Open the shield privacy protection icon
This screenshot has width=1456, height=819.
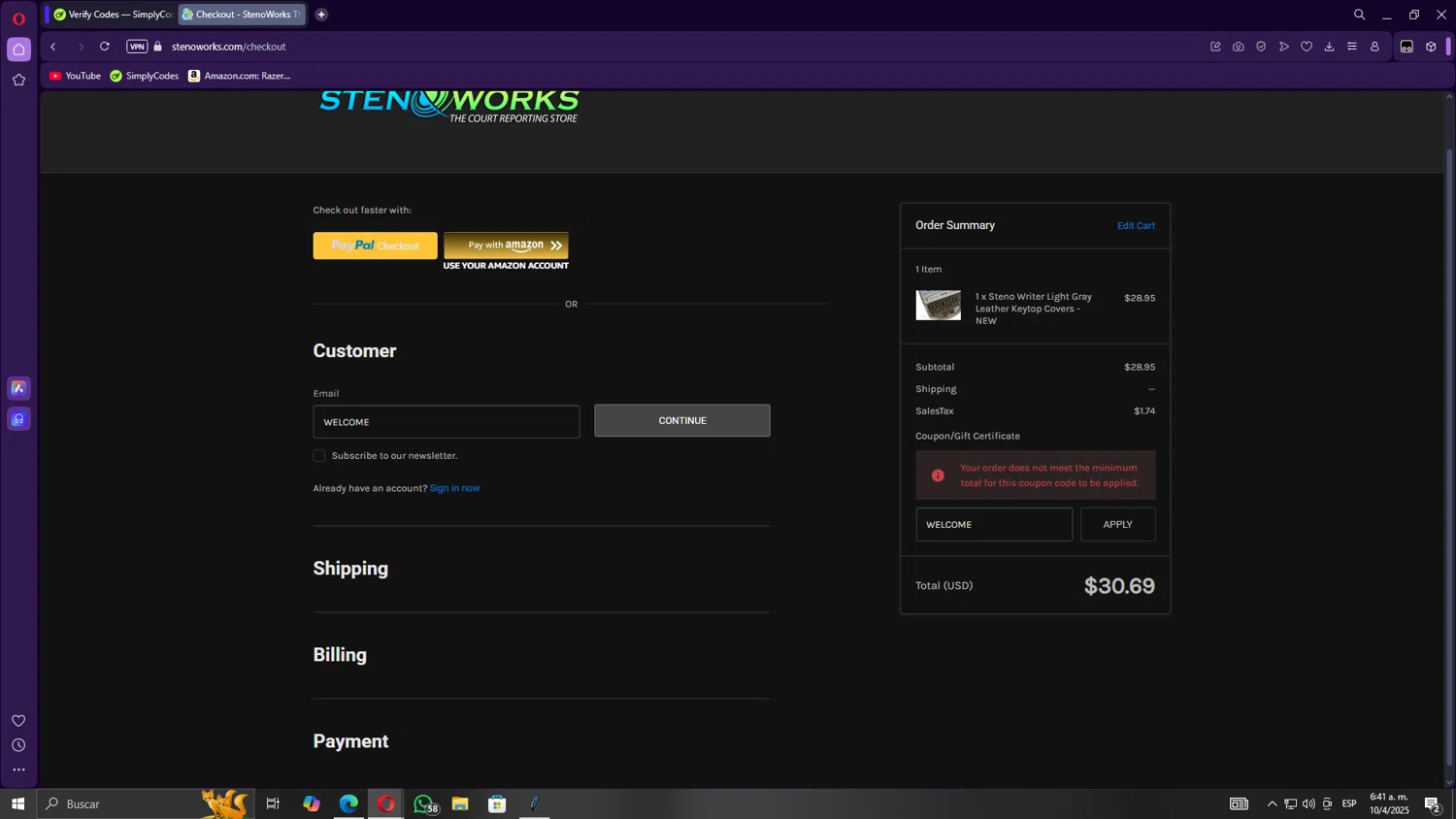1261,47
